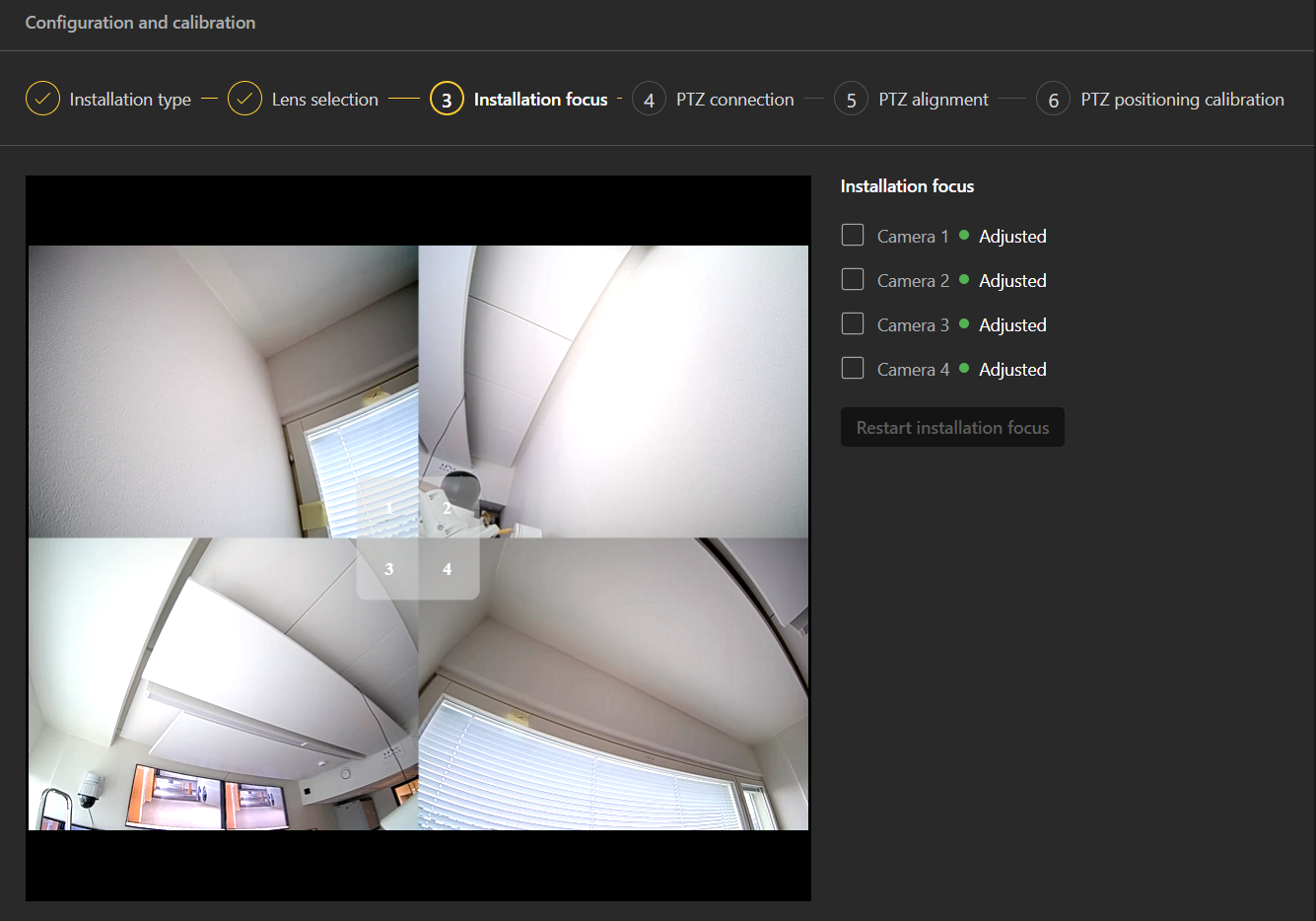Click the top-left camera 1 video quadrant

pos(197,375)
